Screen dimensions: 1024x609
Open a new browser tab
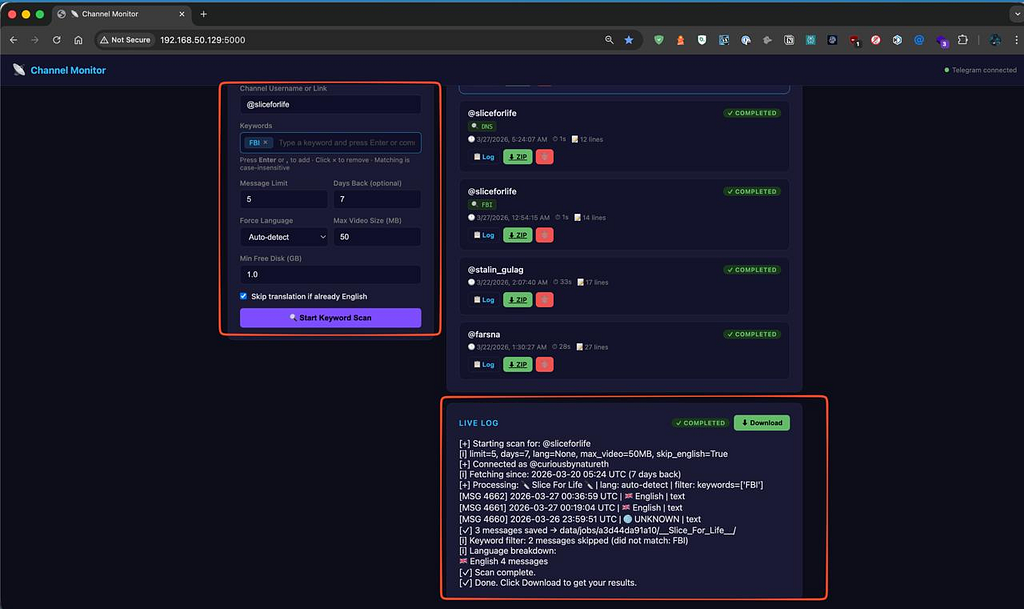click(204, 14)
